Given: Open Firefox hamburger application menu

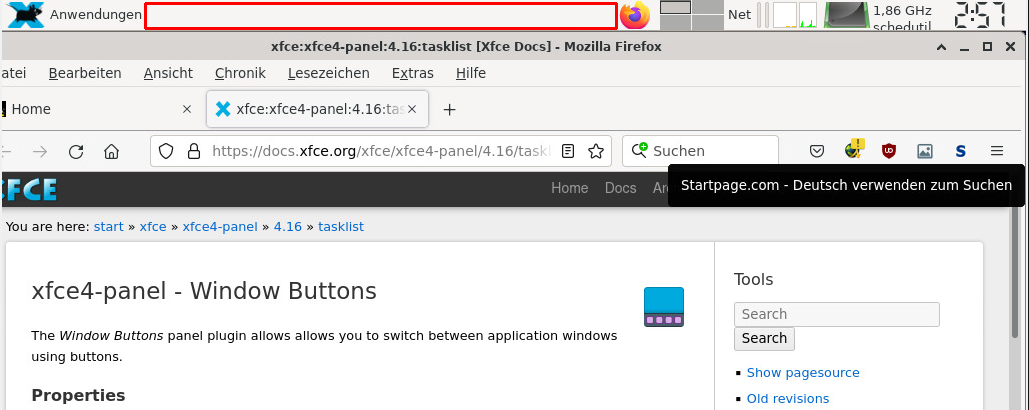Looking at the screenshot, I should [997, 151].
